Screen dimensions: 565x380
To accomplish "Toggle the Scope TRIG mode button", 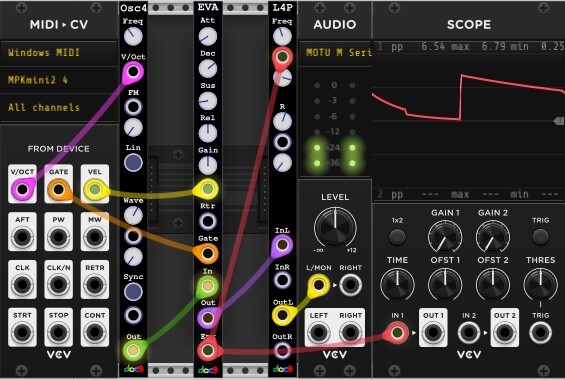I will [540, 237].
